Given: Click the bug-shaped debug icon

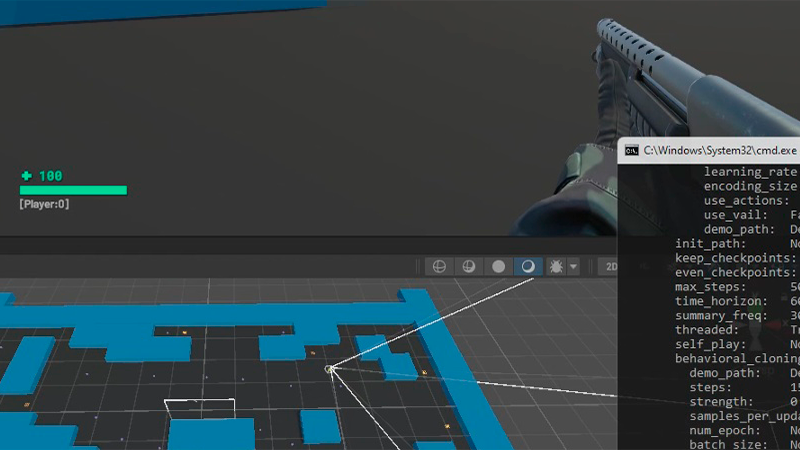Looking at the screenshot, I should click(556, 267).
